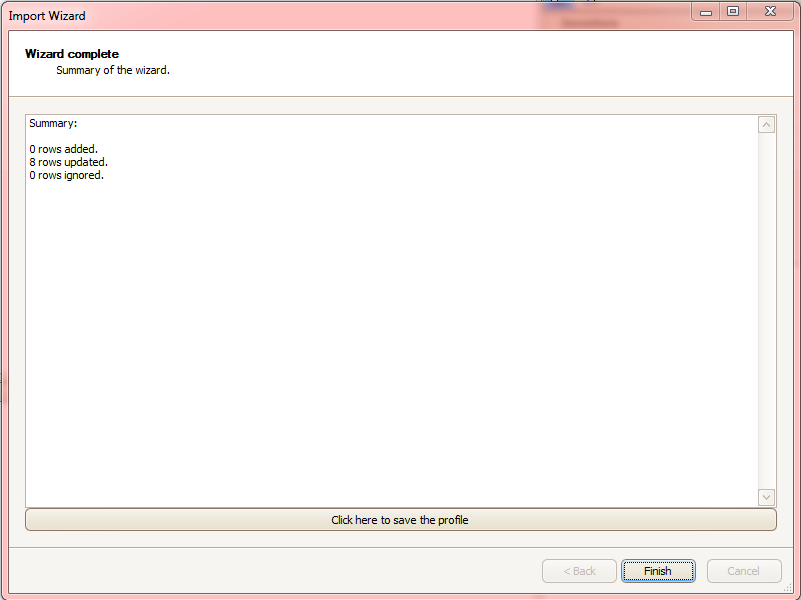Click the Finish button
This screenshot has width=801, height=600.
click(657, 571)
